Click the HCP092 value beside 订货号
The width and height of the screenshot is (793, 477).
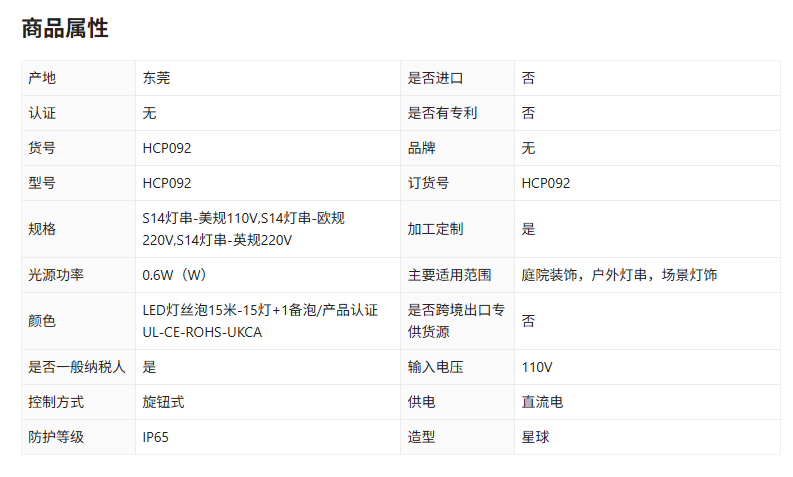(x=545, y=183)
